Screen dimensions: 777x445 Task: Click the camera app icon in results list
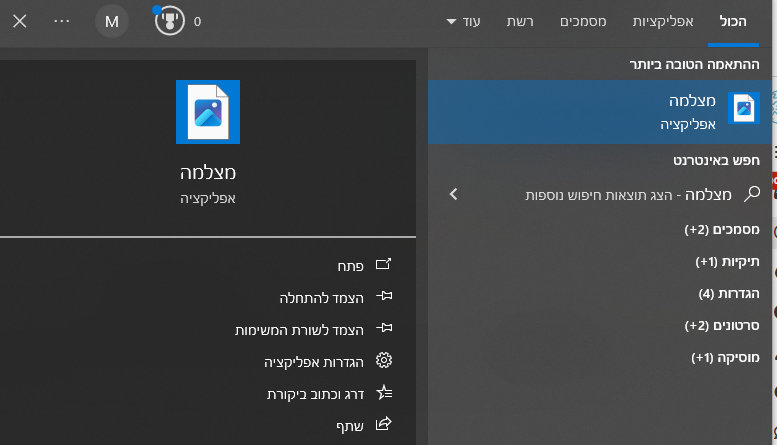pos(744,108)
